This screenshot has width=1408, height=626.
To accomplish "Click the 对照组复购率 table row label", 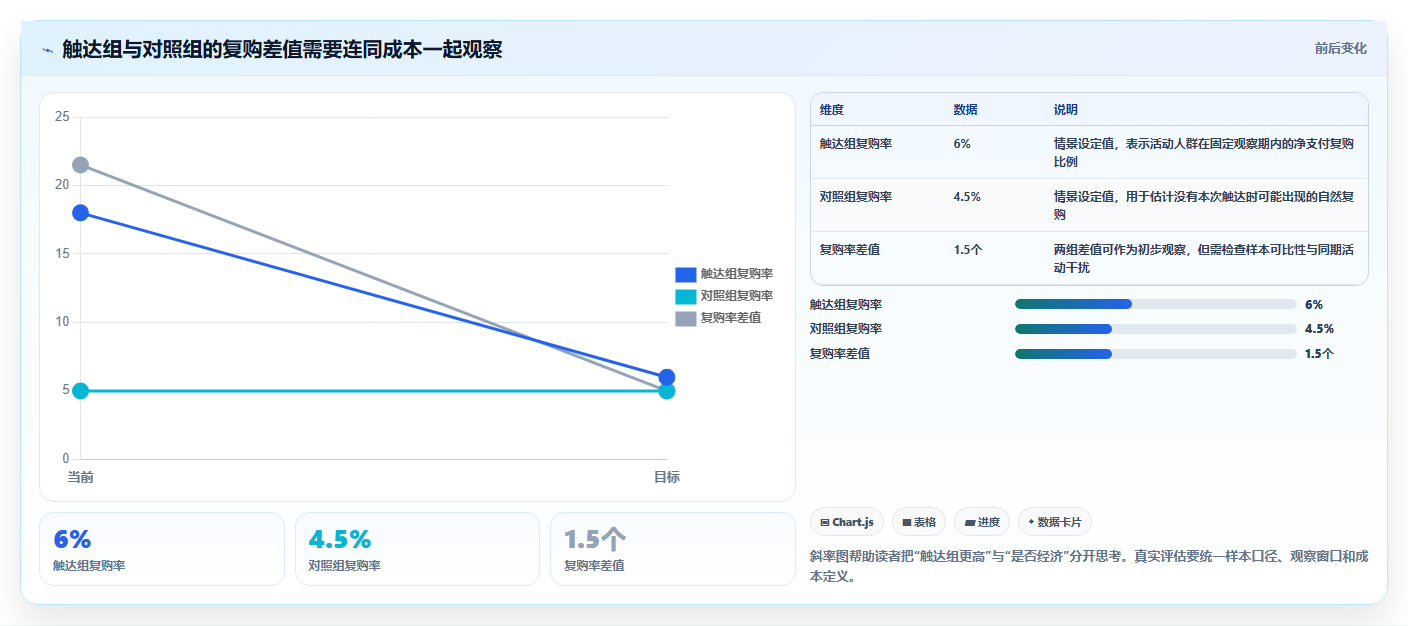I will click(x=856, y=197).
